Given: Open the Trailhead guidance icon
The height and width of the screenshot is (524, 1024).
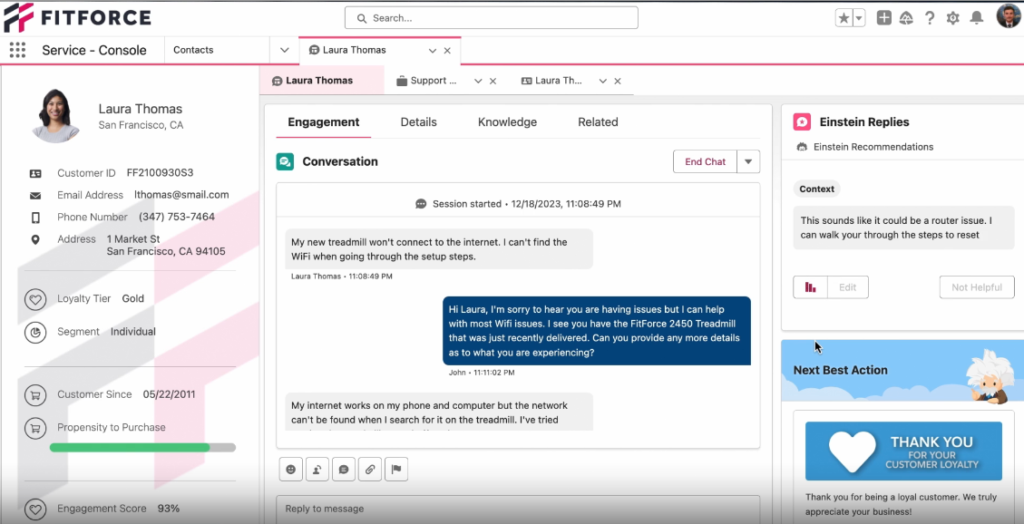Looking at the screenshot, I should (x=906, y=18).
